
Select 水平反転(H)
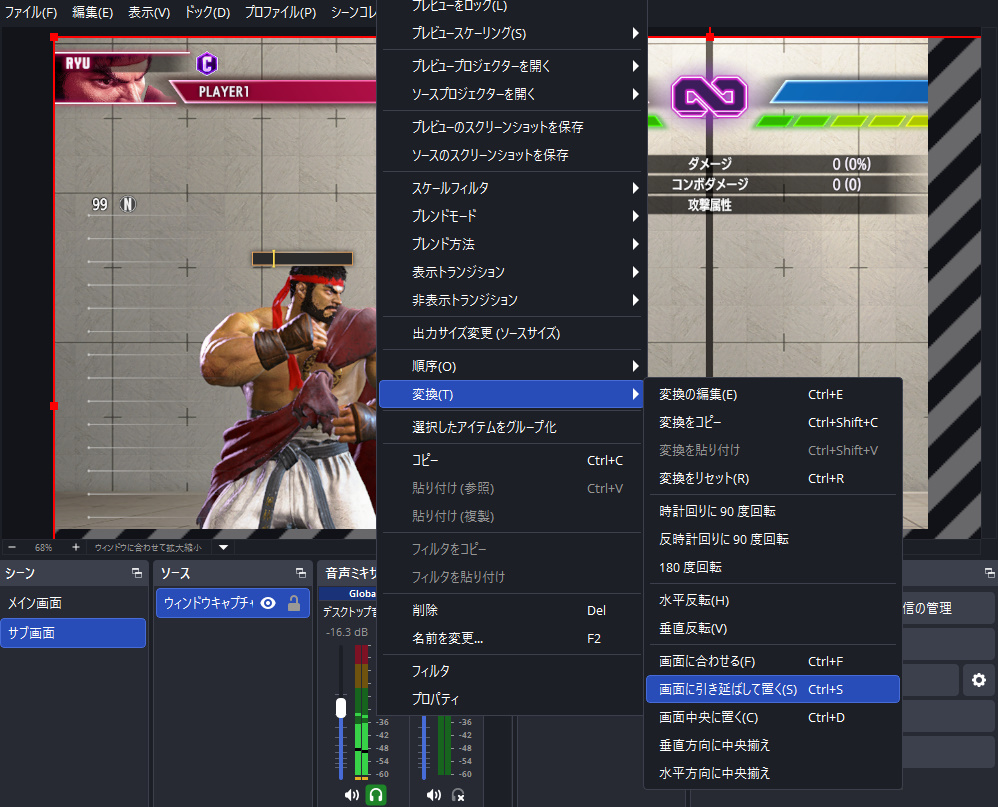coord(773,600)
